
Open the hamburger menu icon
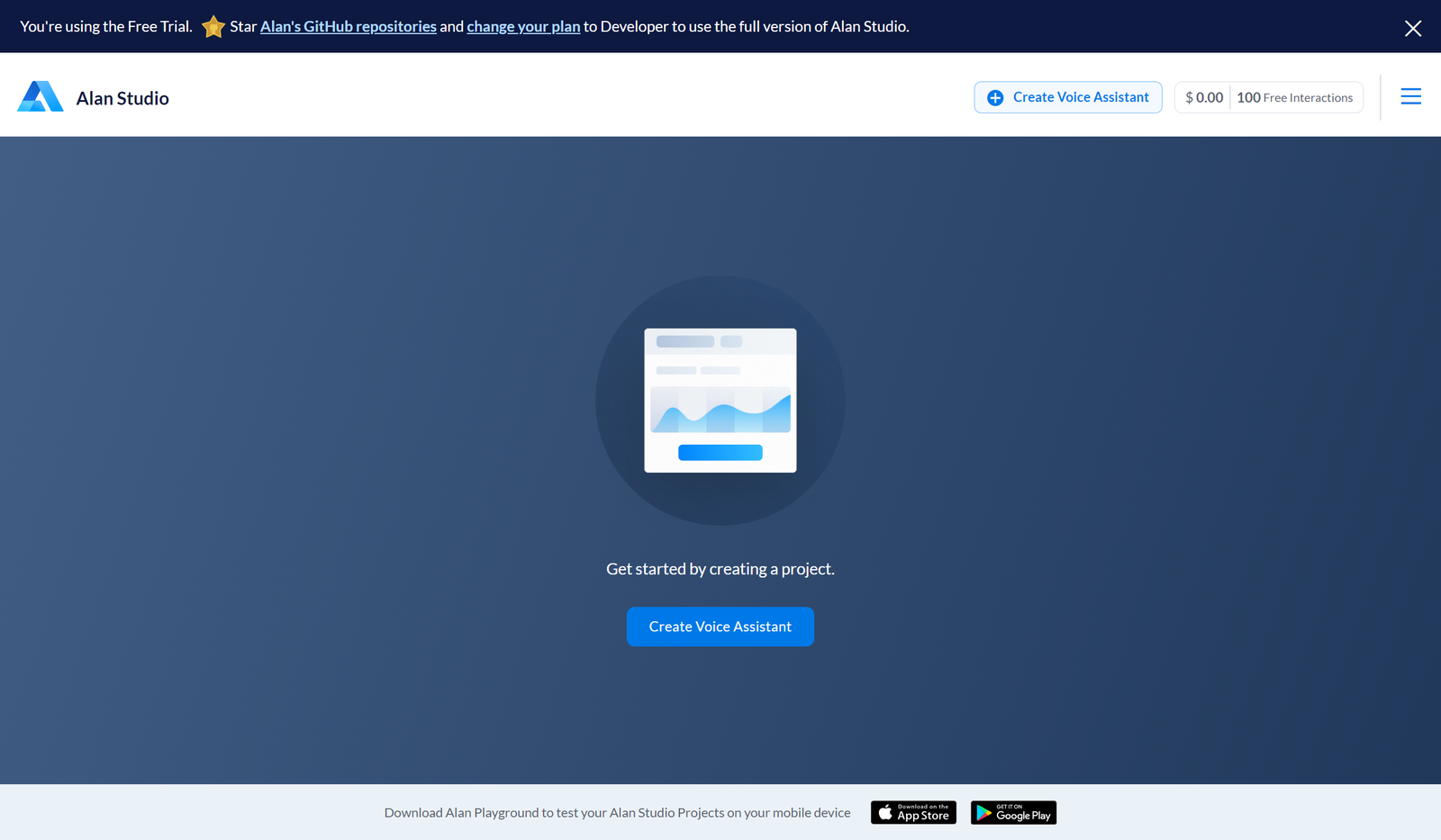1411,96
